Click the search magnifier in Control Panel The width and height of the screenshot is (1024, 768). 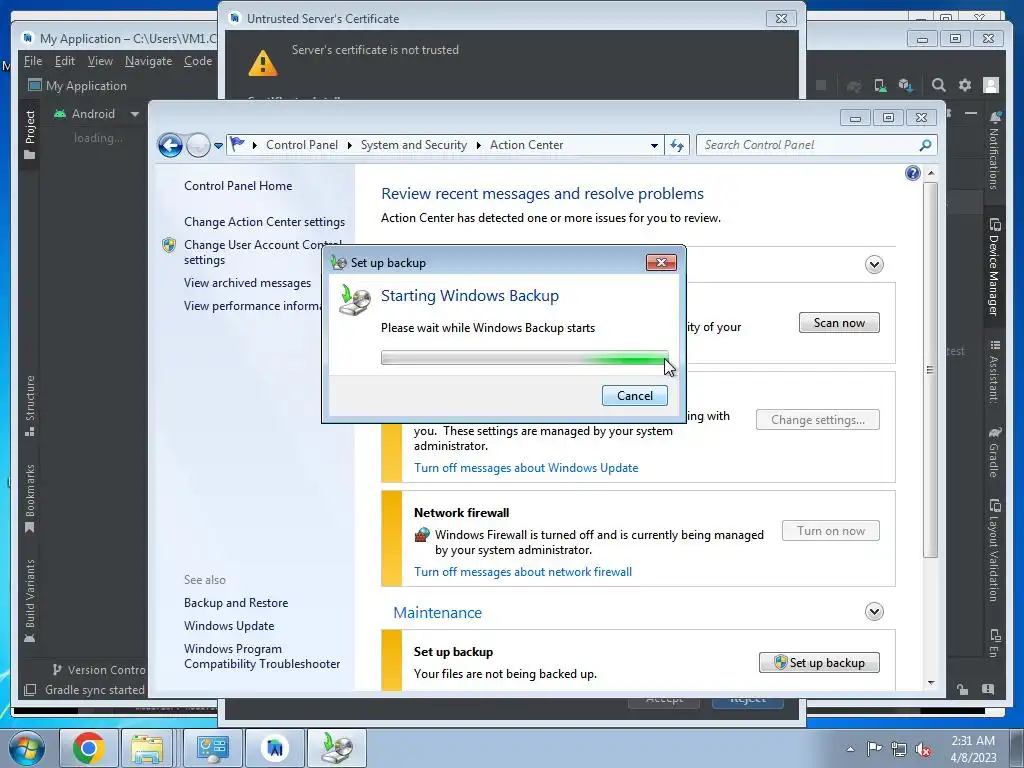click(x=925, y=145)
